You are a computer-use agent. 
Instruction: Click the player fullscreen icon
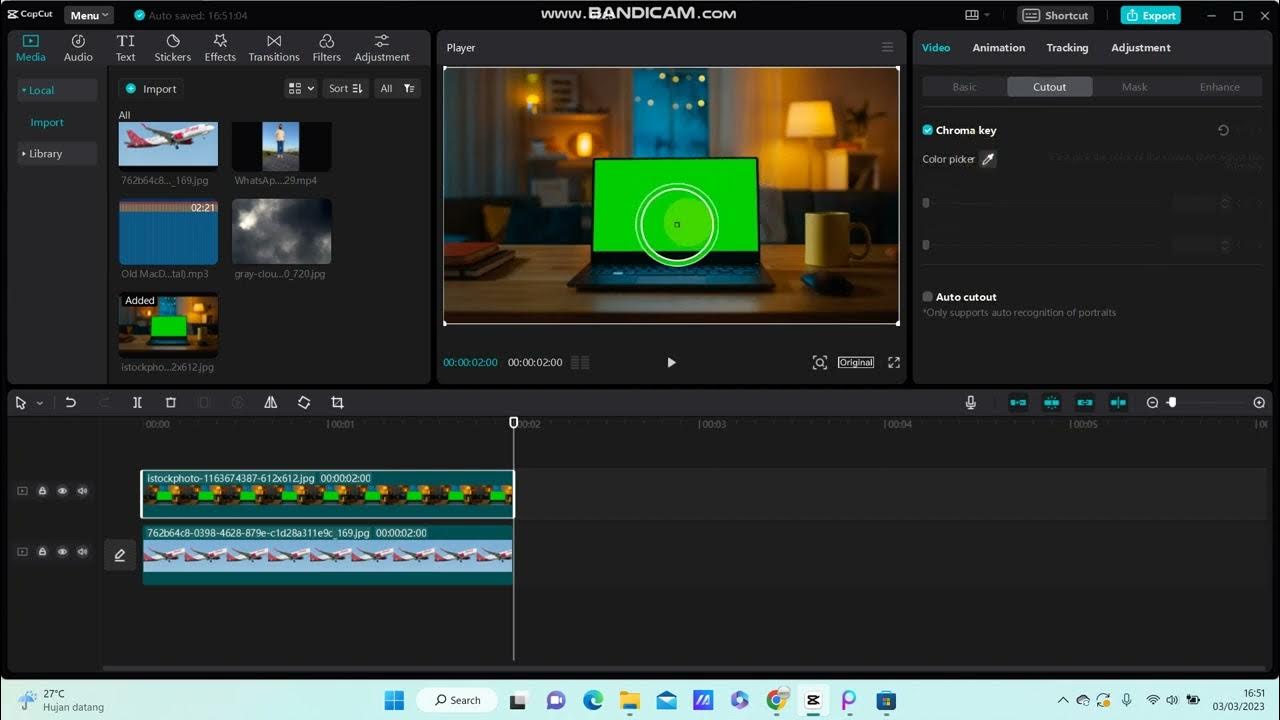click(x=894, y=362)
